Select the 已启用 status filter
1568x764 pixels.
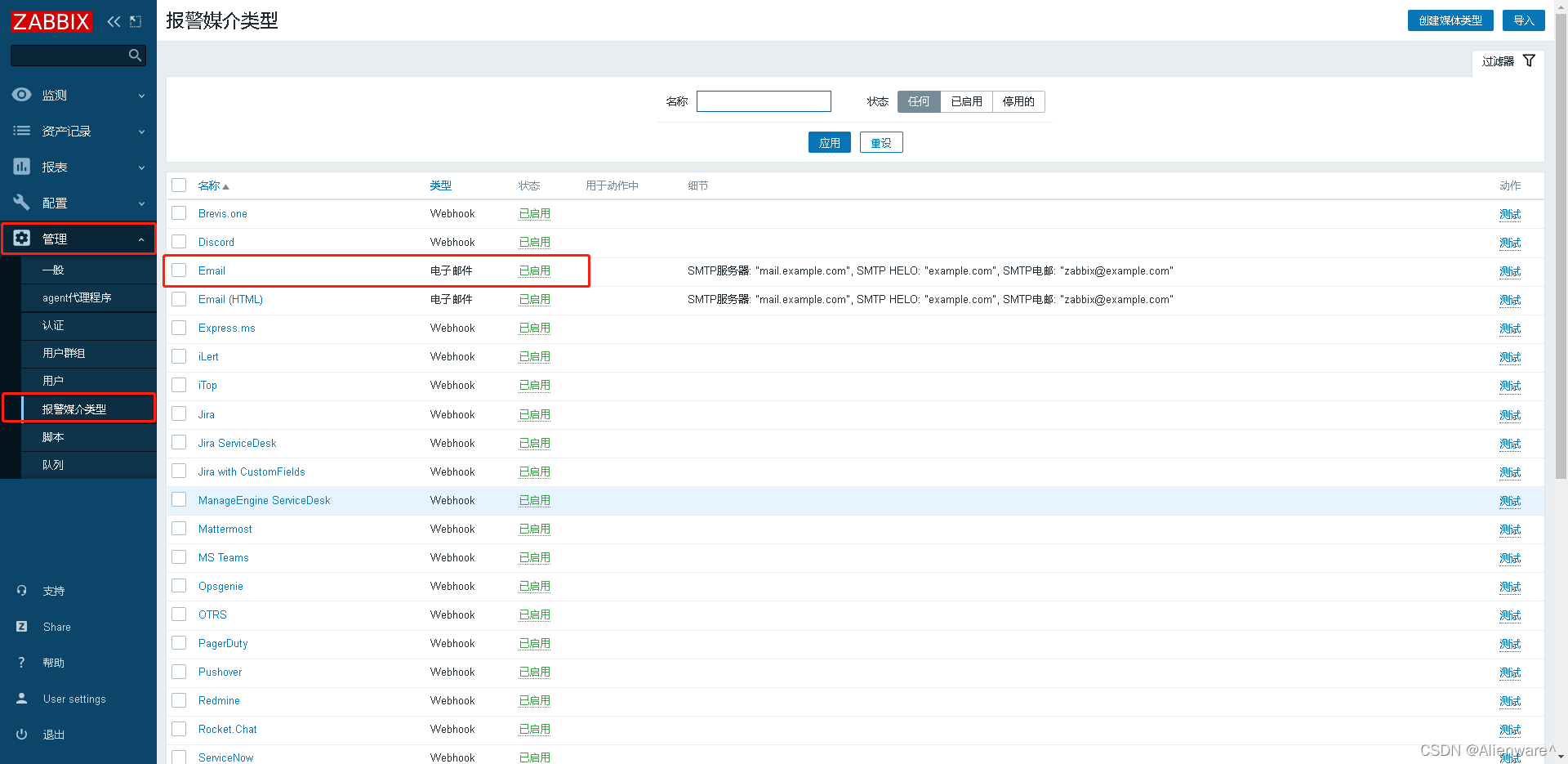966,101
